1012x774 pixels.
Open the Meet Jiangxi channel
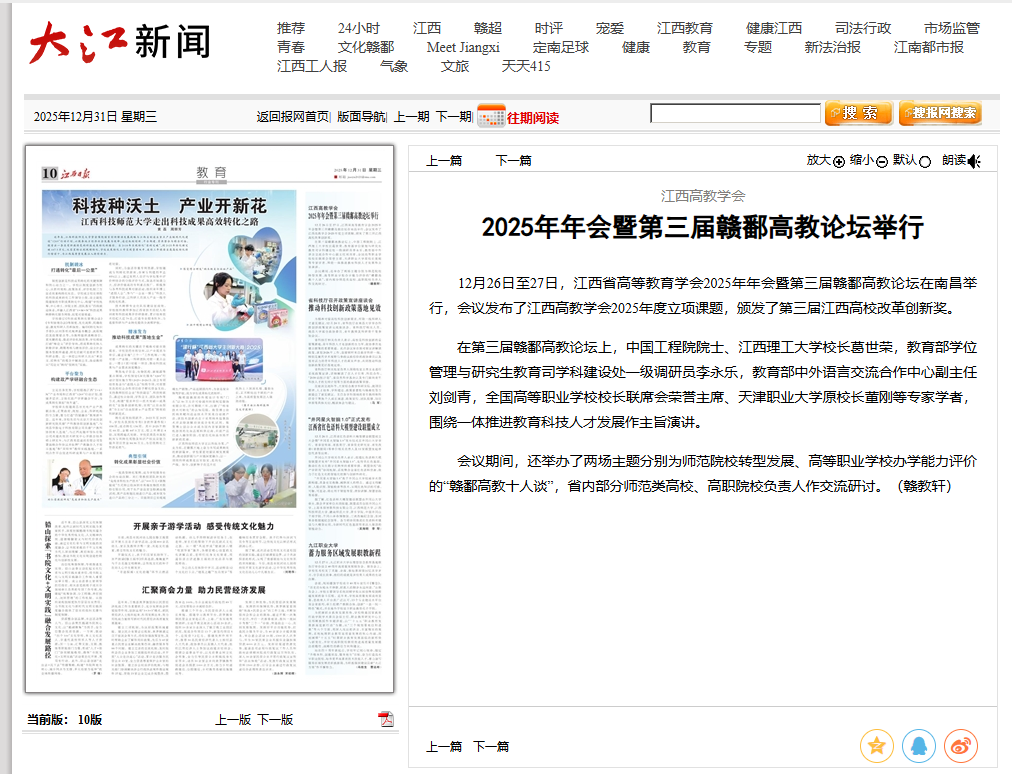pyautogui.click(x=463, y=47)
